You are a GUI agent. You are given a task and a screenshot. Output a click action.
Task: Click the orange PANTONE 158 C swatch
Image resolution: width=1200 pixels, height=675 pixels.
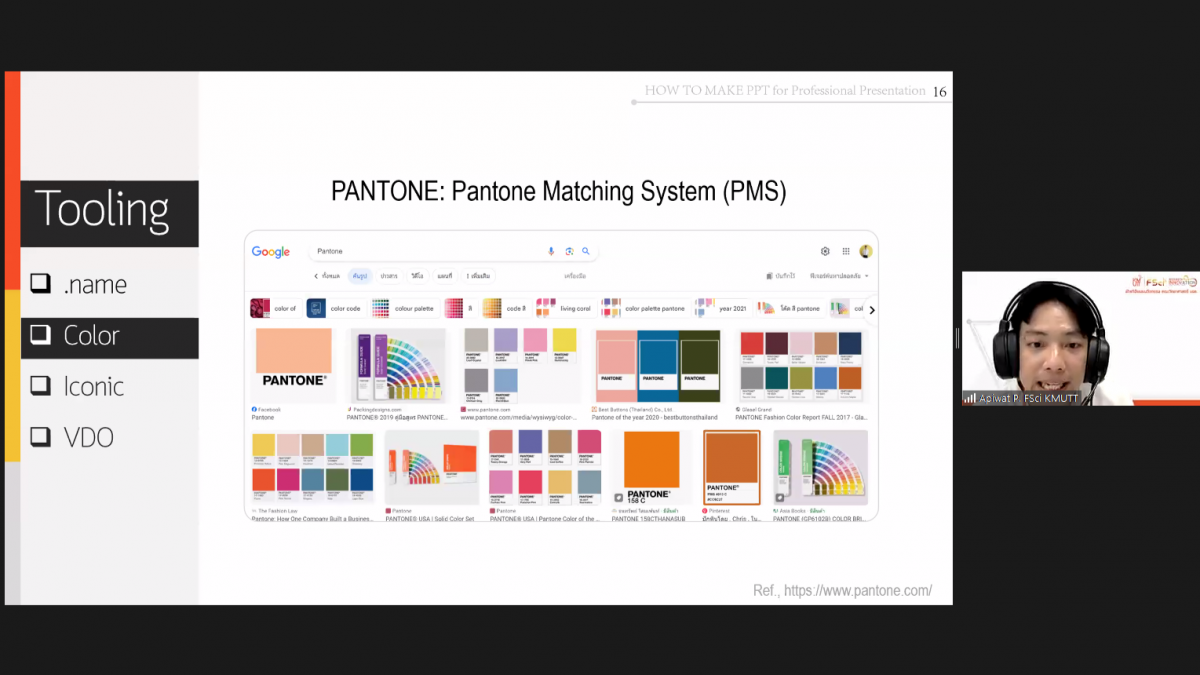tap(652, 468)
